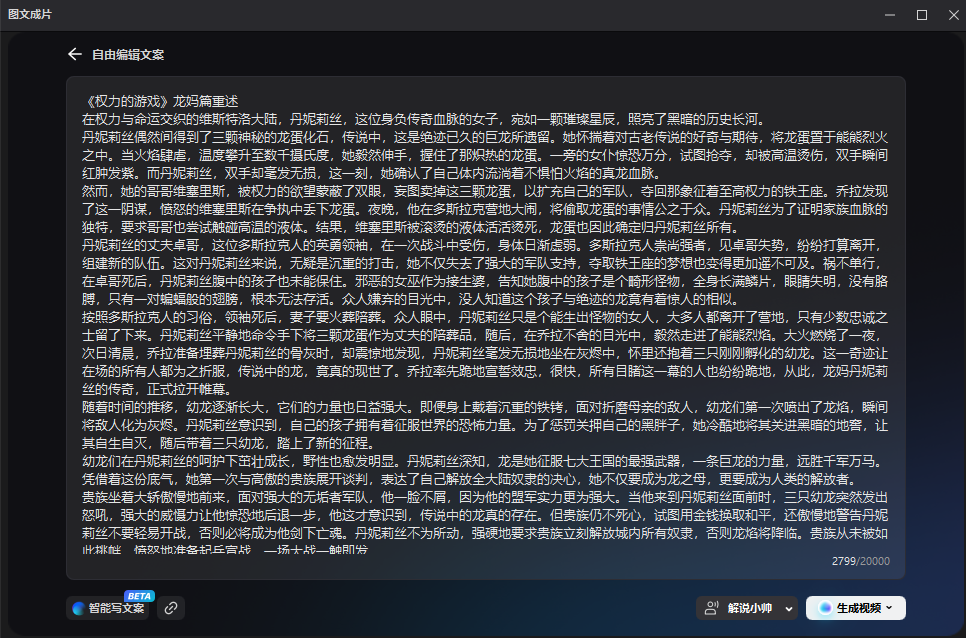The width and height of the screenshot is (966, 638).
Task: Click the paragraph starting 按照多斯拉克人的习俗
Action: (485, 353)
